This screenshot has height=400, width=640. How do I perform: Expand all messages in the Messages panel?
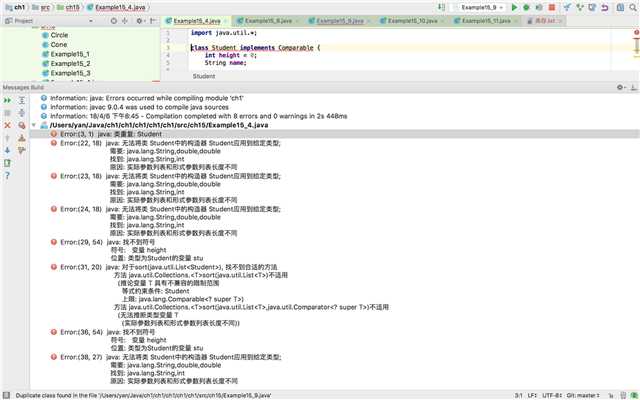(x=22, y=100)
